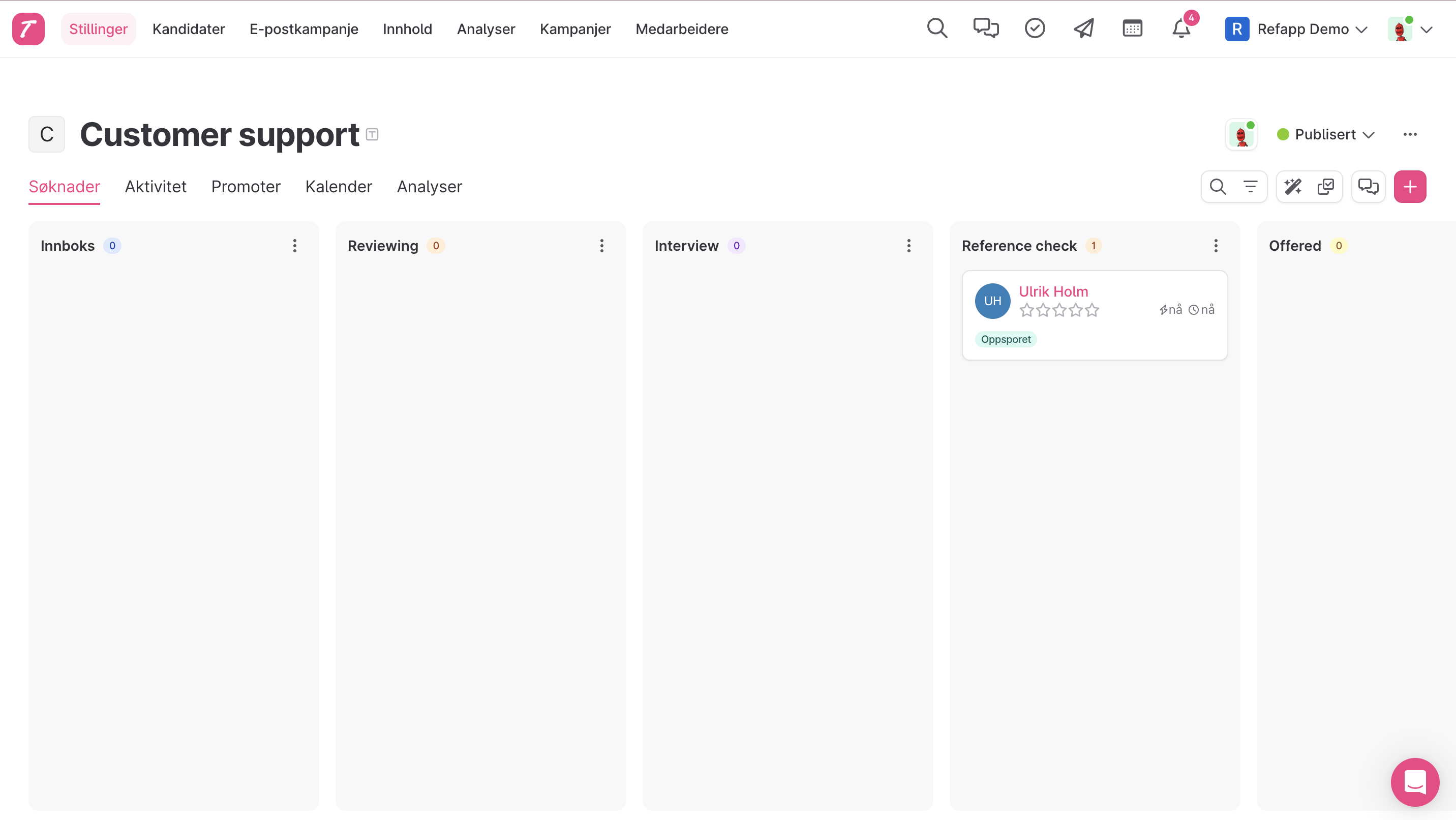Expand the user profile avatar dropdown
Screen dimensions: 1456x820
1411,29
